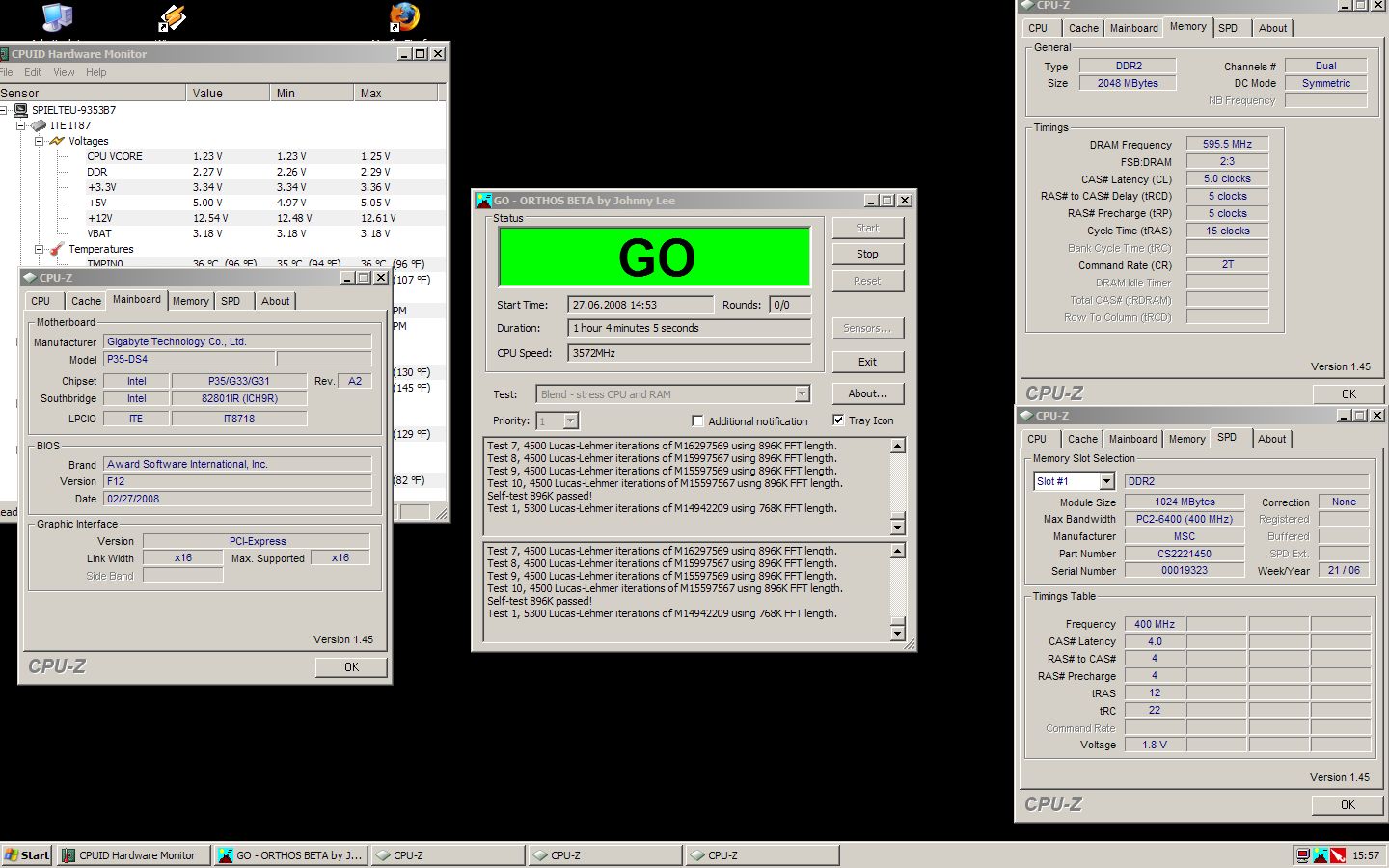Click OK in the CPU-Z SPD window
1389x868 pixels.
(1348, 804)
